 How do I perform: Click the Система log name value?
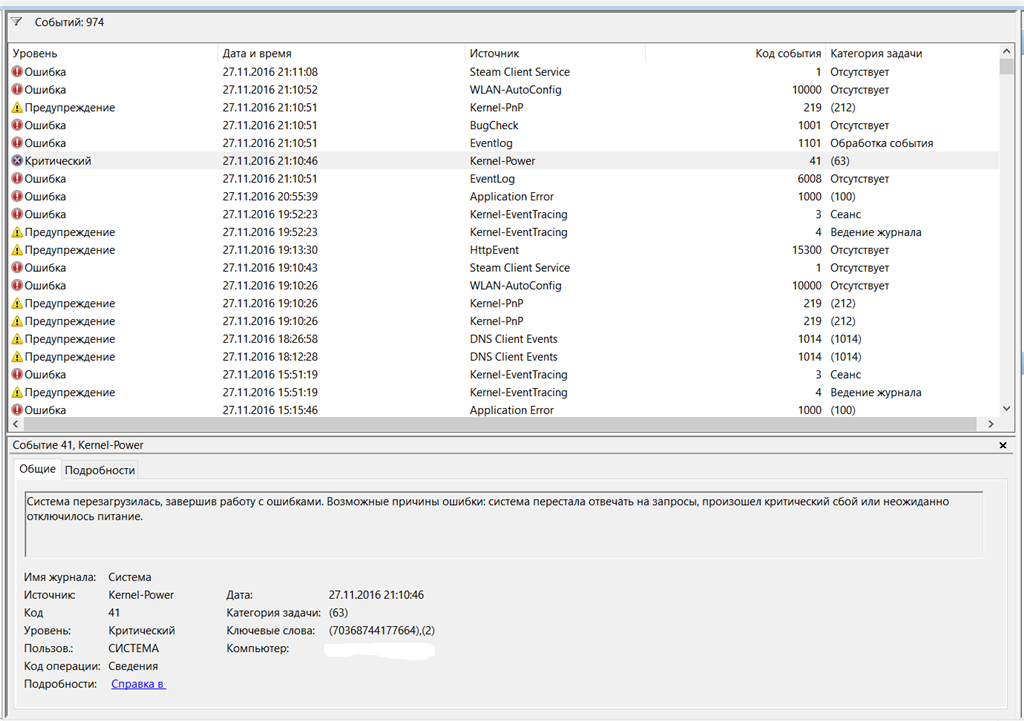pos(129,577)
